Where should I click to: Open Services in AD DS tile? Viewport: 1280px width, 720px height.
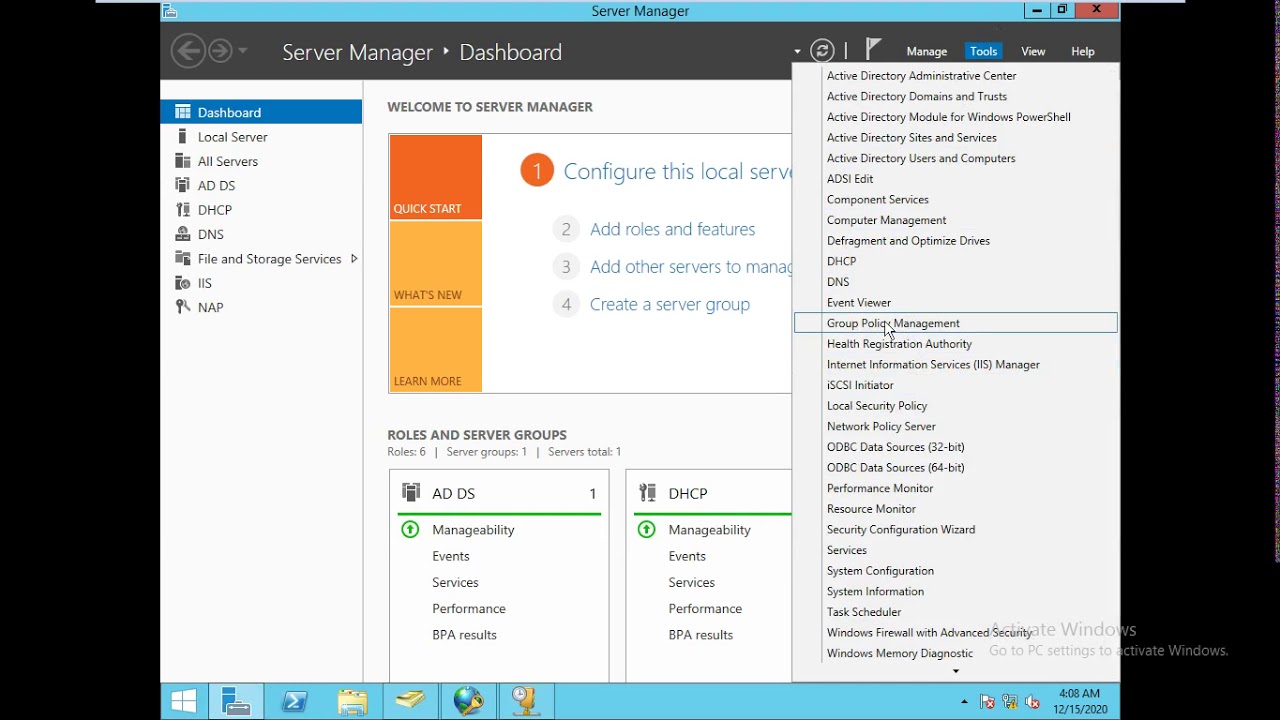pyautogui.click(x=455, y=582)
